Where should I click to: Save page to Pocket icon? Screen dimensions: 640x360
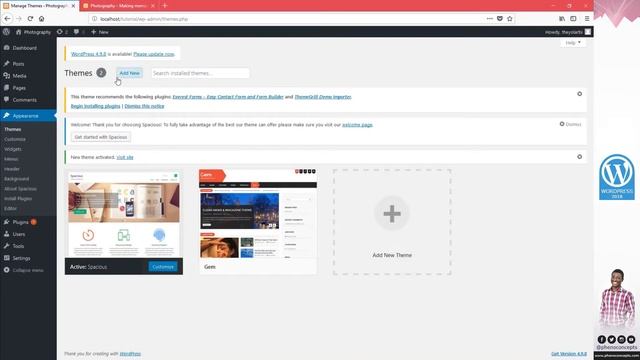(x=500, y=19)
